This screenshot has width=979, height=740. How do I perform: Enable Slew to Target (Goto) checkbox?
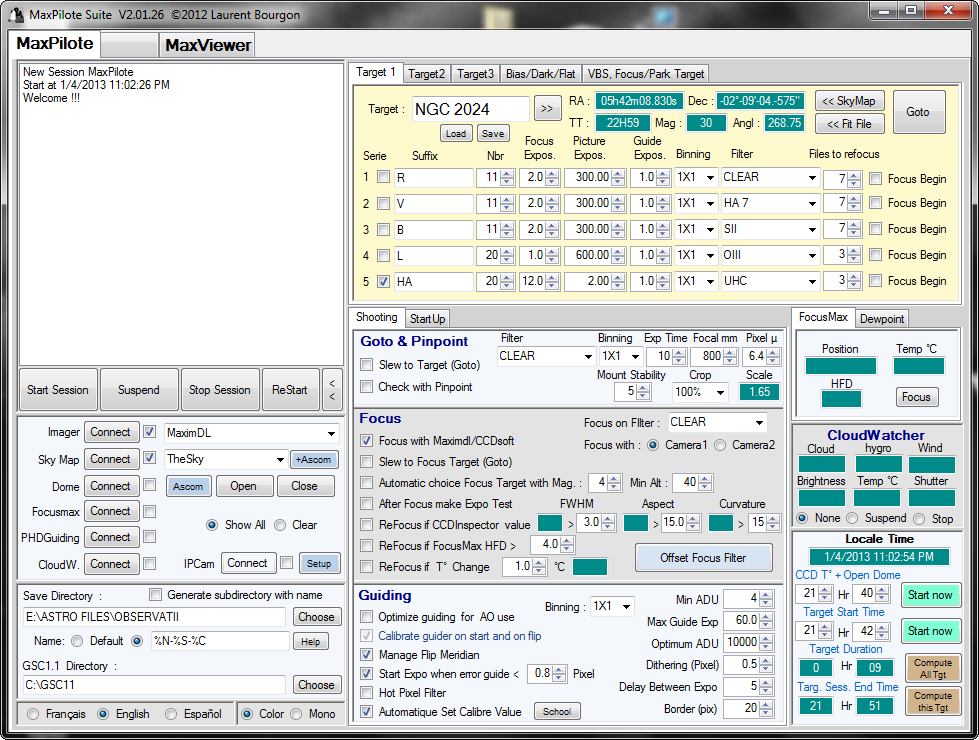pos(367,365)
